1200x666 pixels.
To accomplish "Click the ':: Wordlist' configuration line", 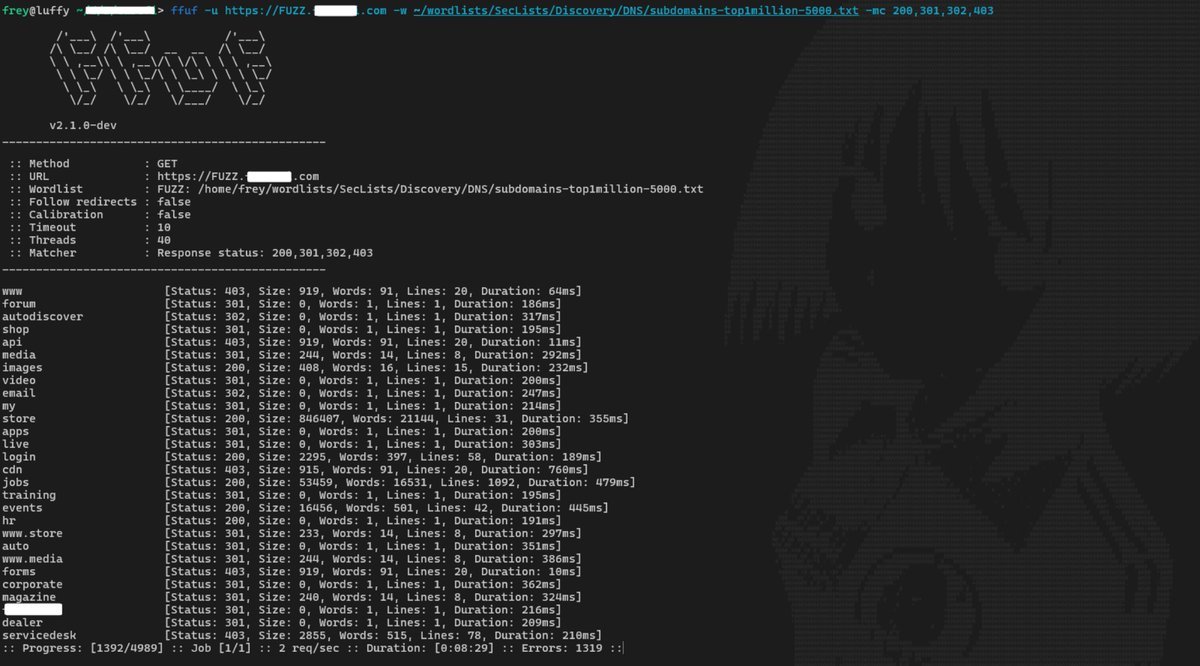I will pyautogui.click(x=356, y=189).
